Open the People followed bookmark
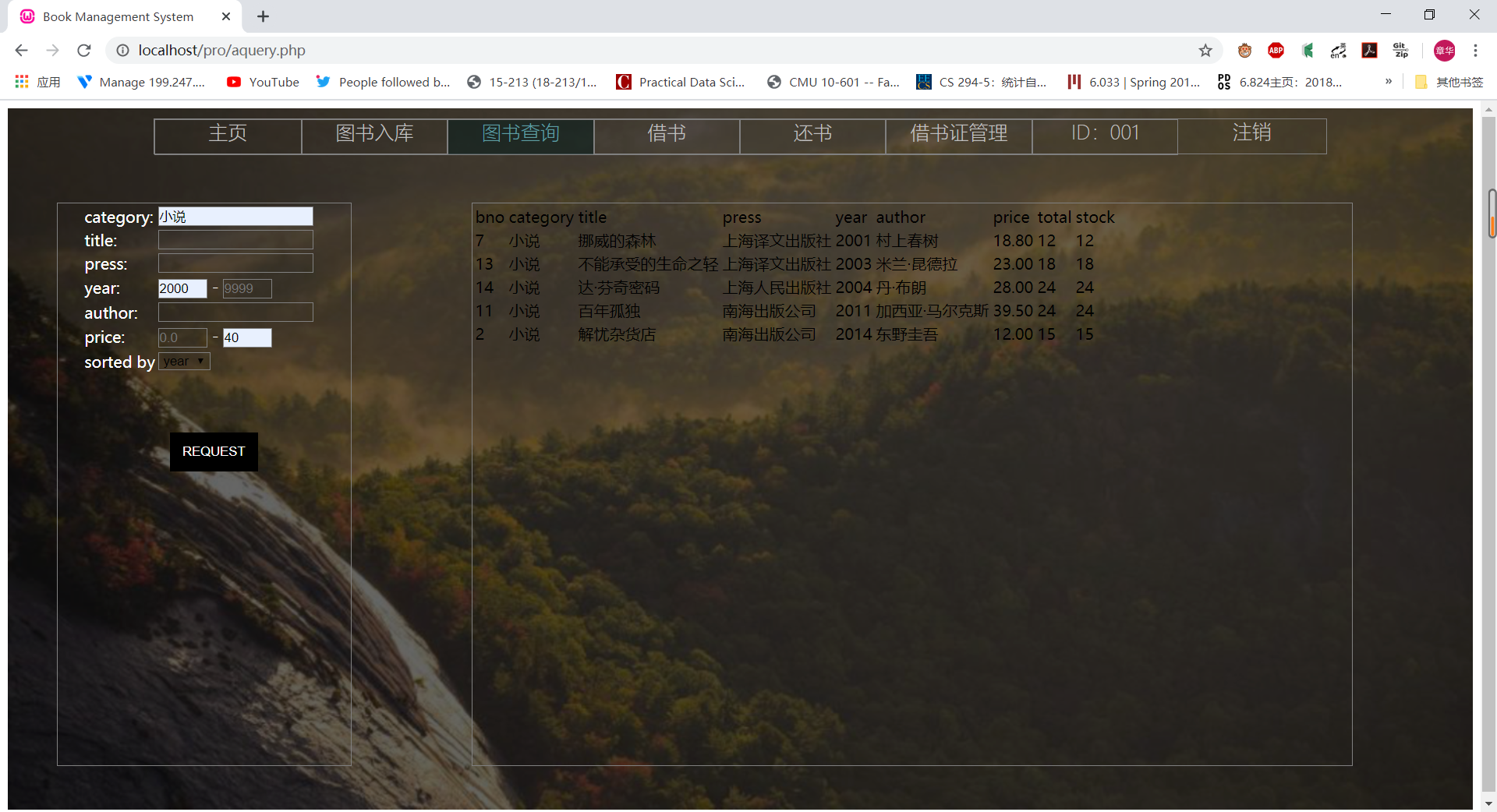 [x=383, y=82]
